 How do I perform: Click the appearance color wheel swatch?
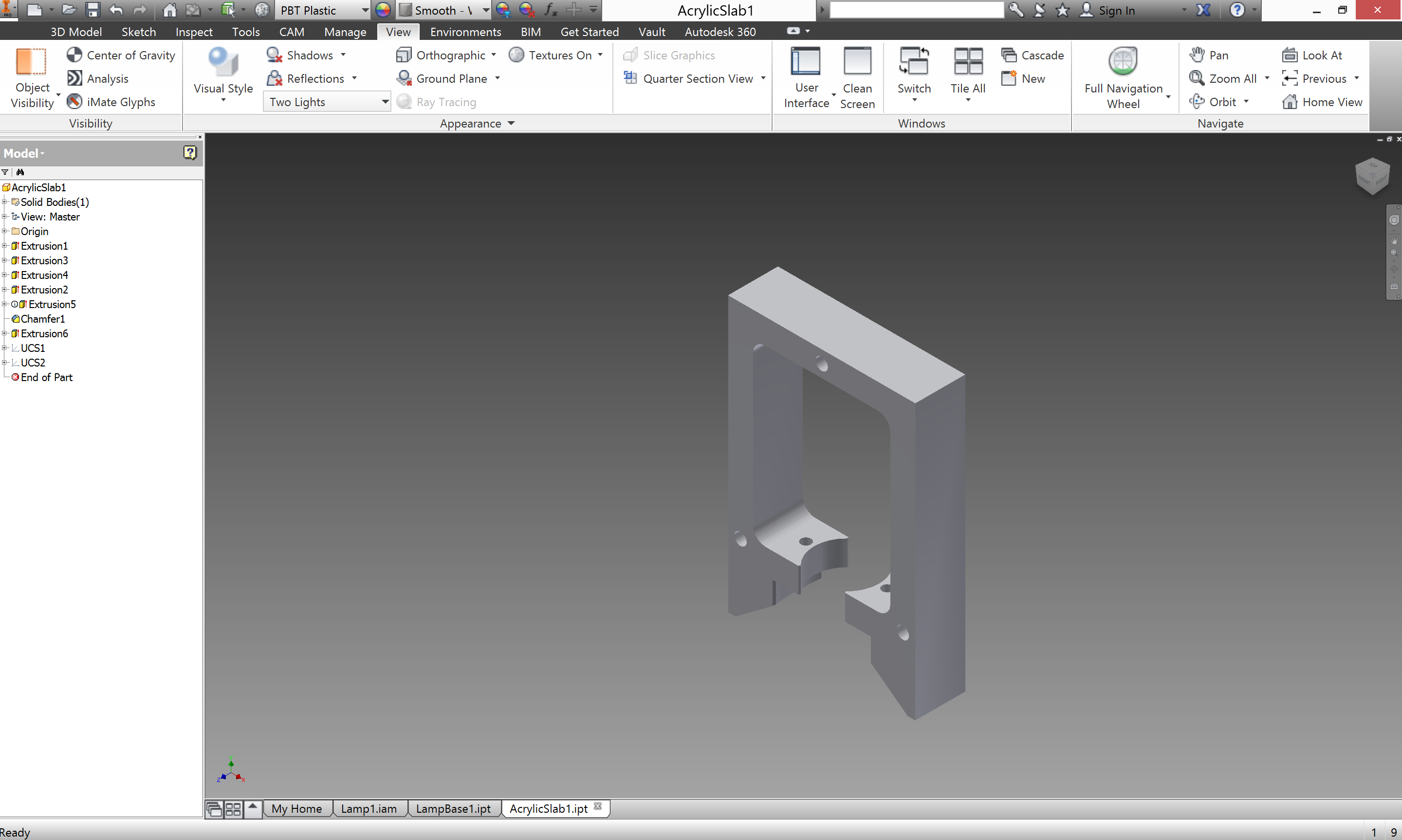383,10
